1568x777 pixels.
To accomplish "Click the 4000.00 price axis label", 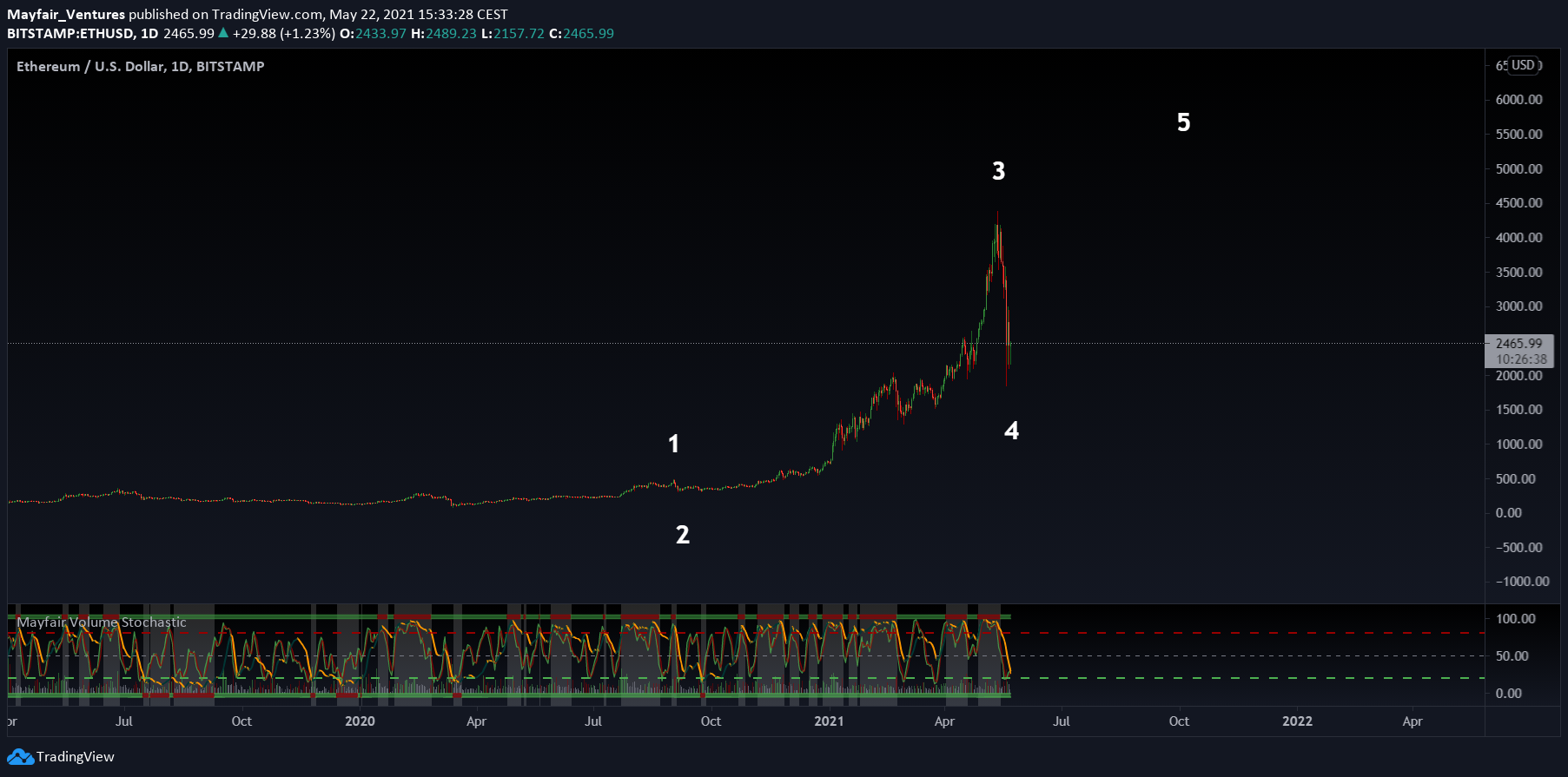I will pyautogui.click(x=1518, y=238).
